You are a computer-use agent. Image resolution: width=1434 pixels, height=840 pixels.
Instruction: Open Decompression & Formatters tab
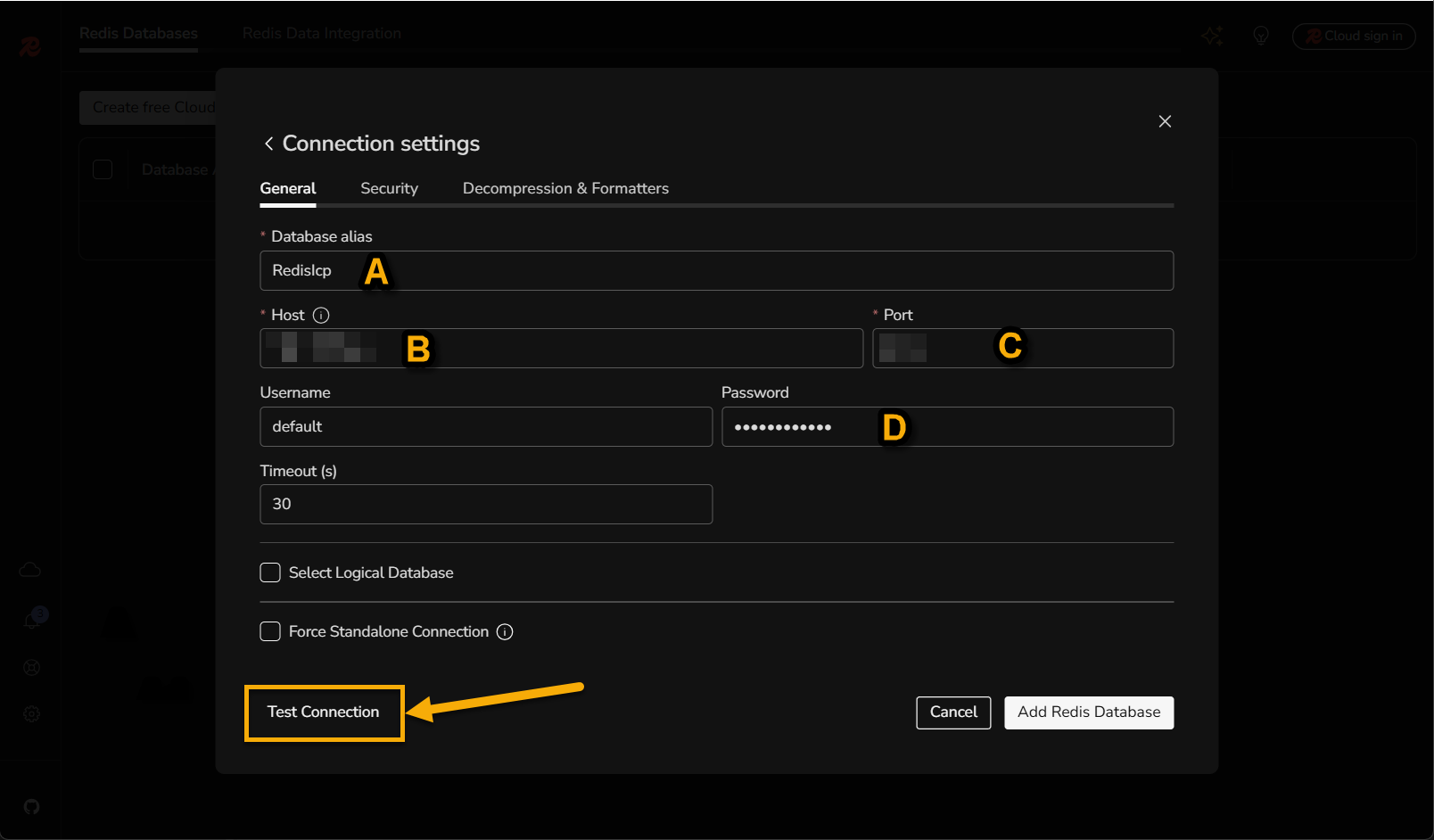(x=565, y=188)
